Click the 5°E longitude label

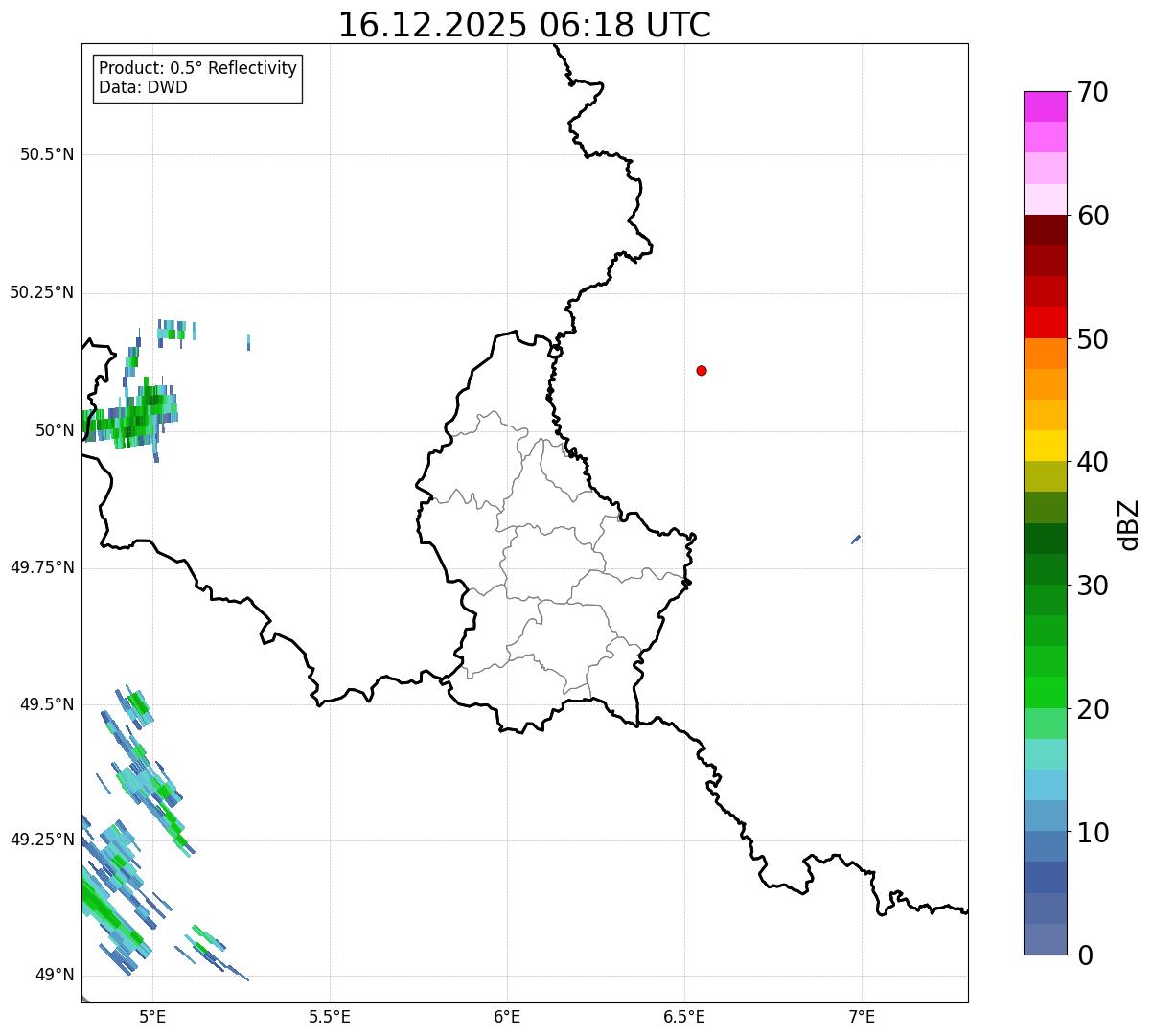tap(152, 1016)
